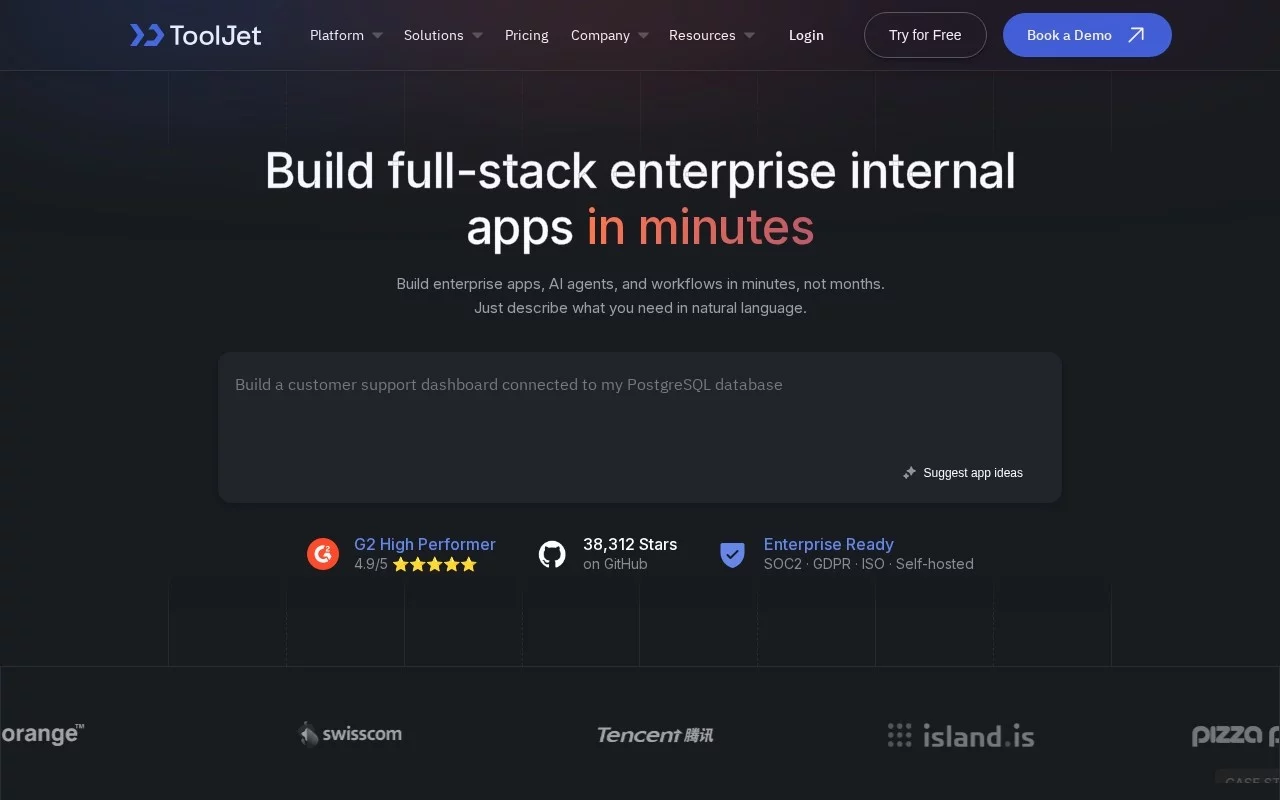Expand the Company dropdown arrow

click(x=643, y=35)
